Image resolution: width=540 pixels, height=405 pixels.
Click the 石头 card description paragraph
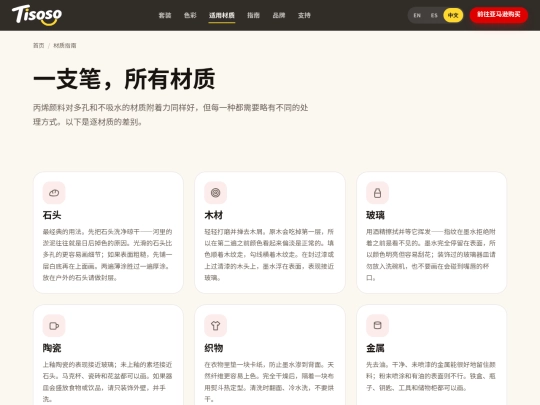click(107, 255)
